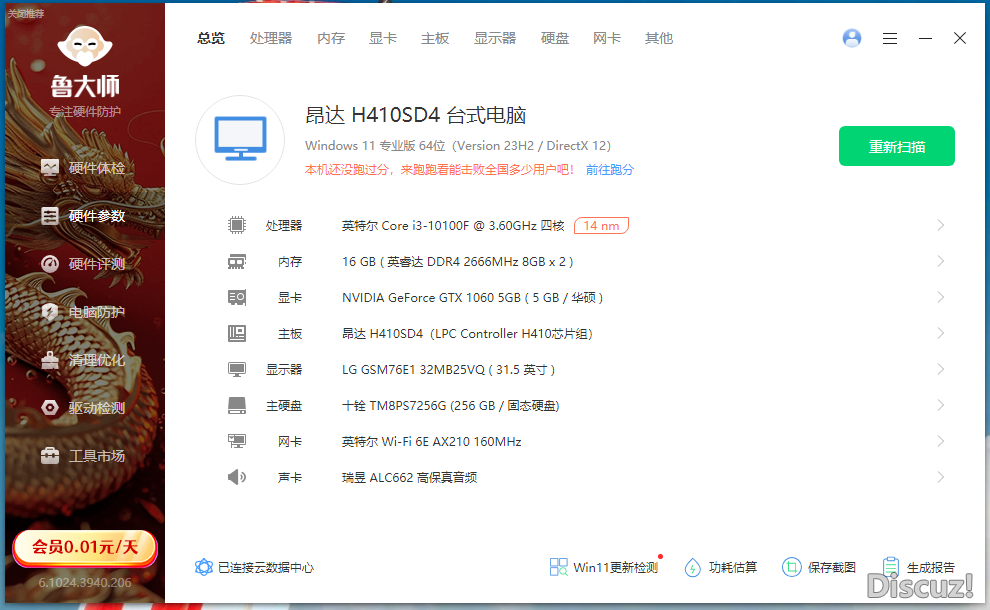Click the 英特尔 Core i3-10100F processor text
This screenshot has width=990, height=610.
(x=453, y=225)
